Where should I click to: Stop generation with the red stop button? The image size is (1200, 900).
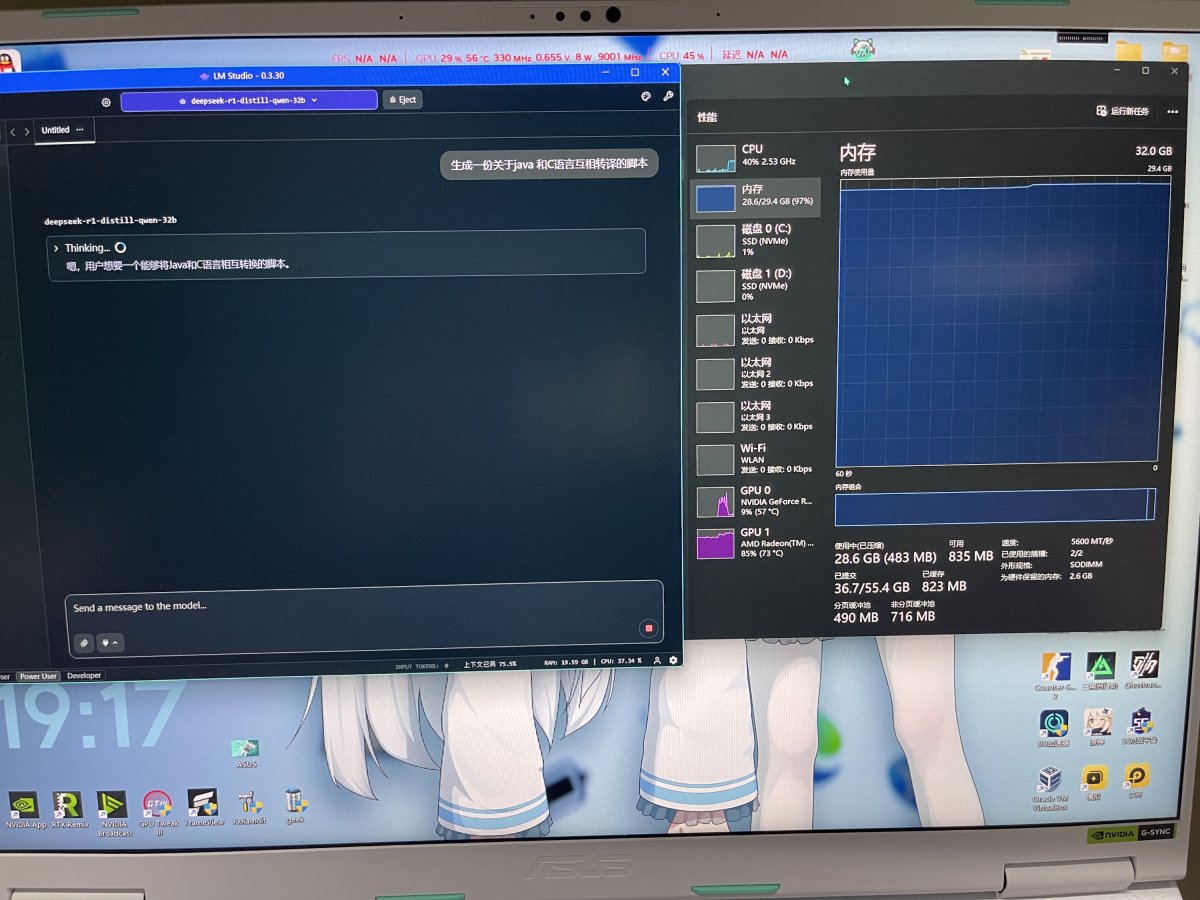648,628
